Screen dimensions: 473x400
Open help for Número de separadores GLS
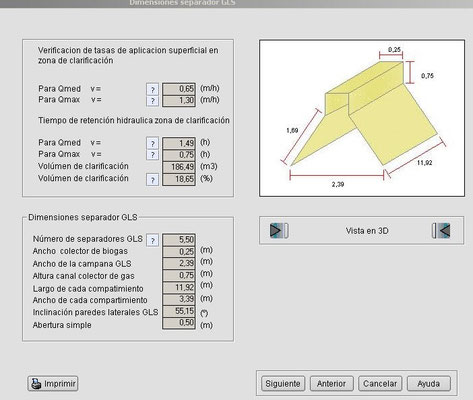click(152, 240)
